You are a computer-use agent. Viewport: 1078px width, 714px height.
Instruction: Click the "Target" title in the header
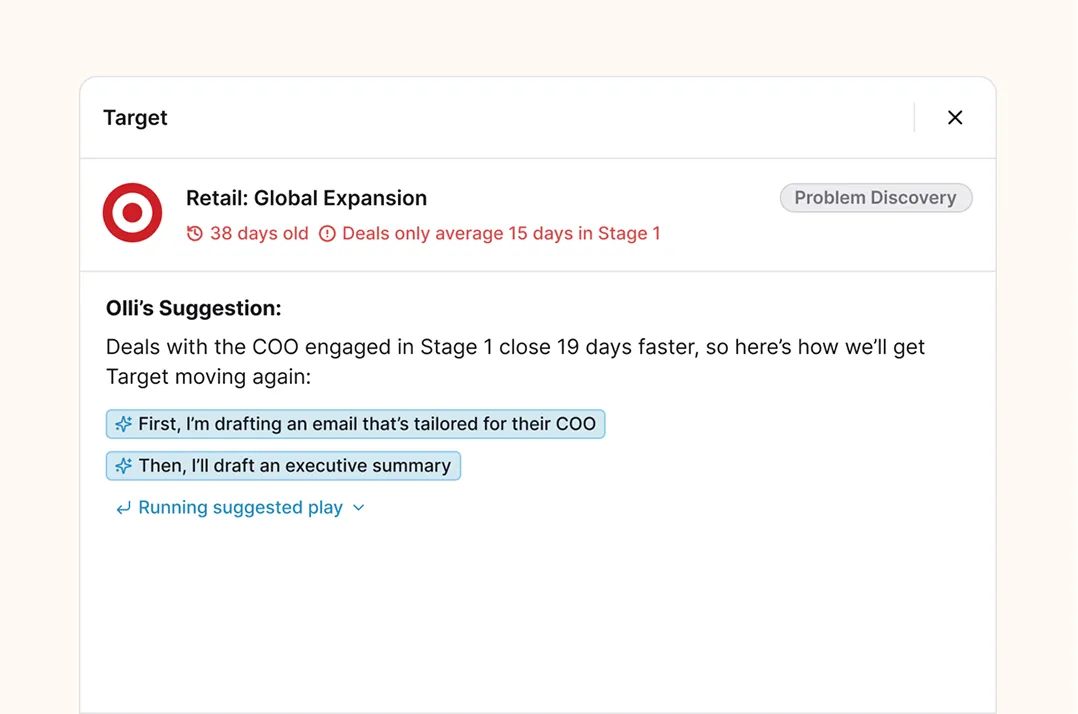pos(135,117)
